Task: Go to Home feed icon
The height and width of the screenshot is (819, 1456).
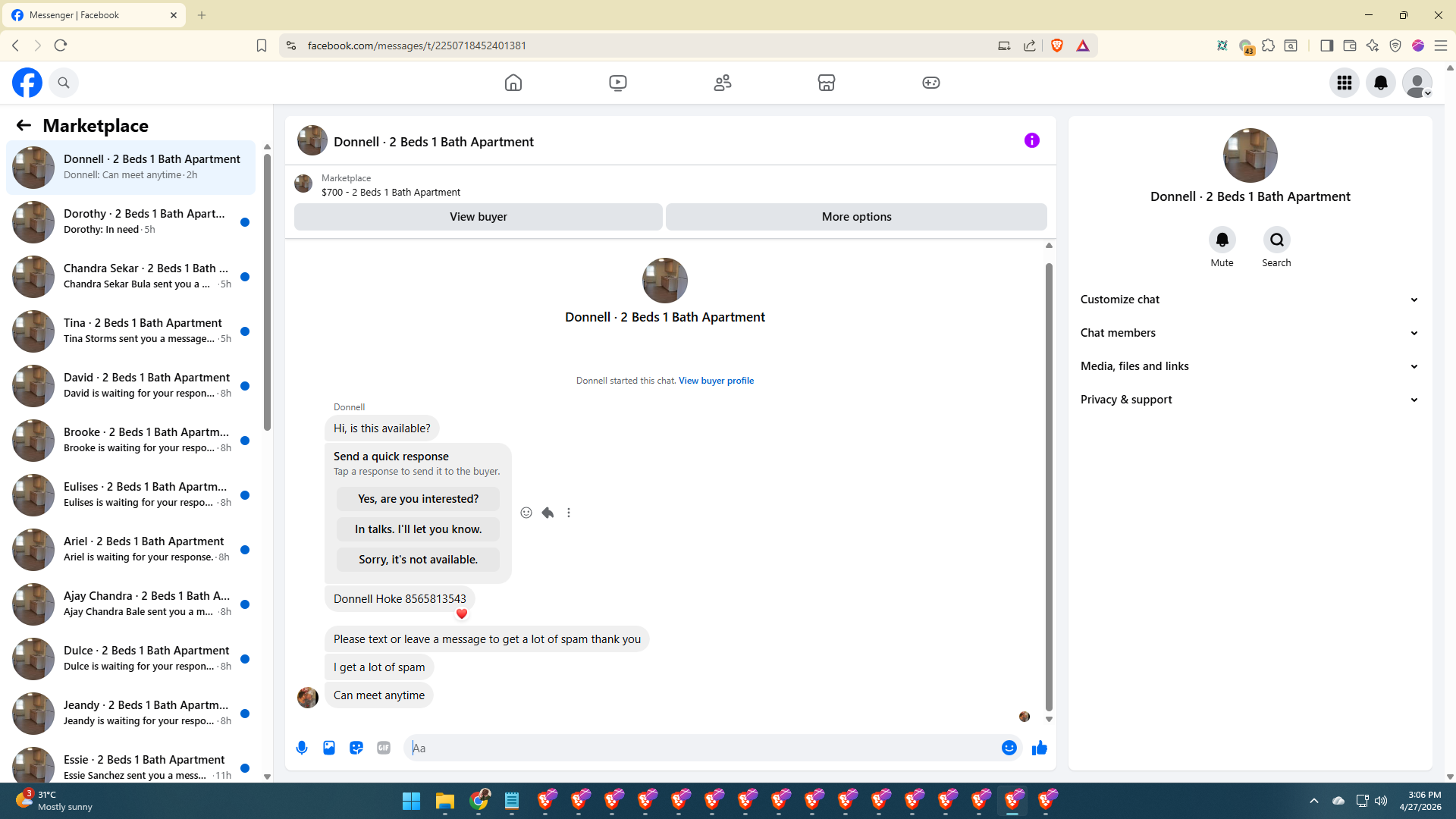Action: coord(513,83)
